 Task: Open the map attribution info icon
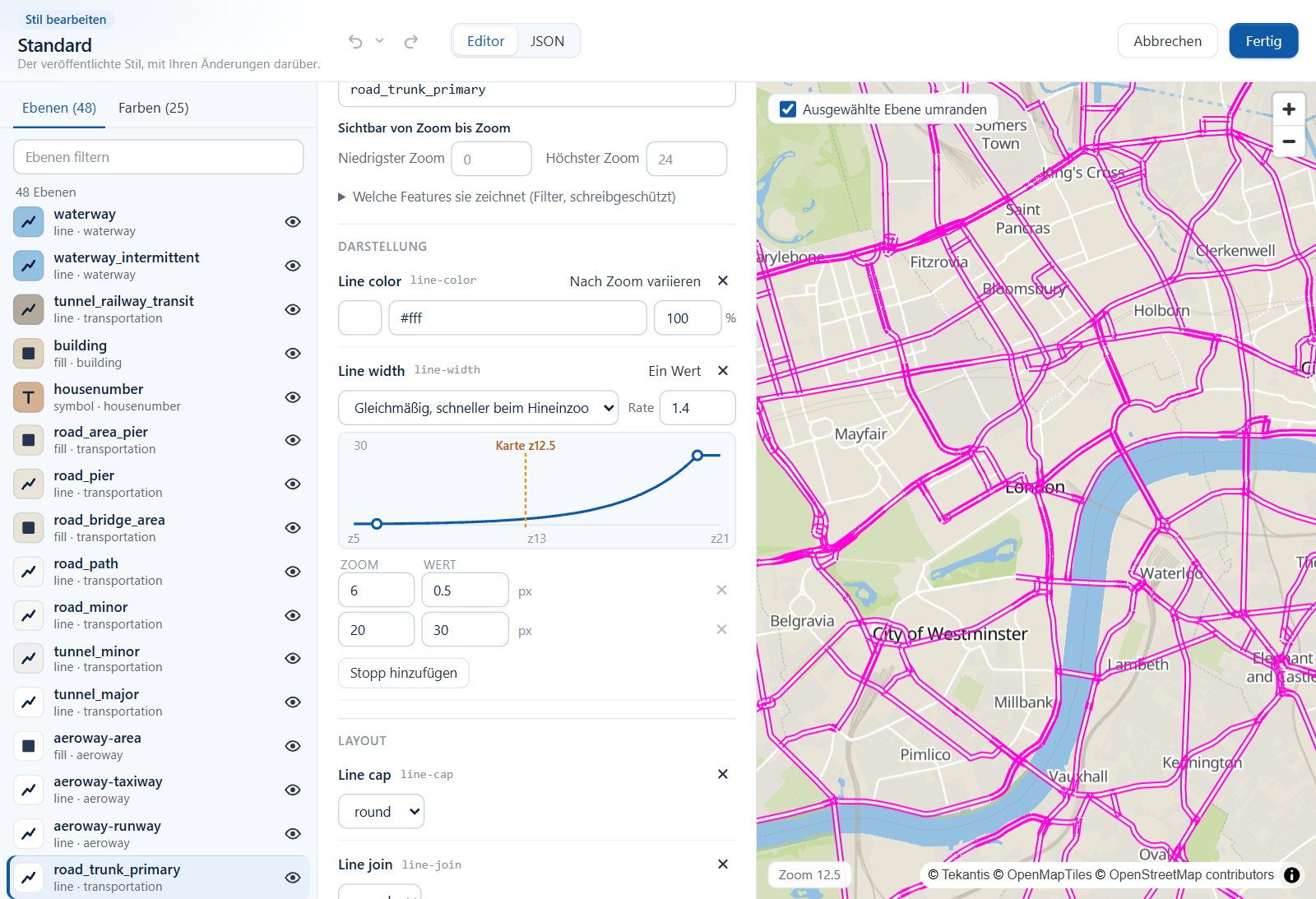coord(1292,875)
